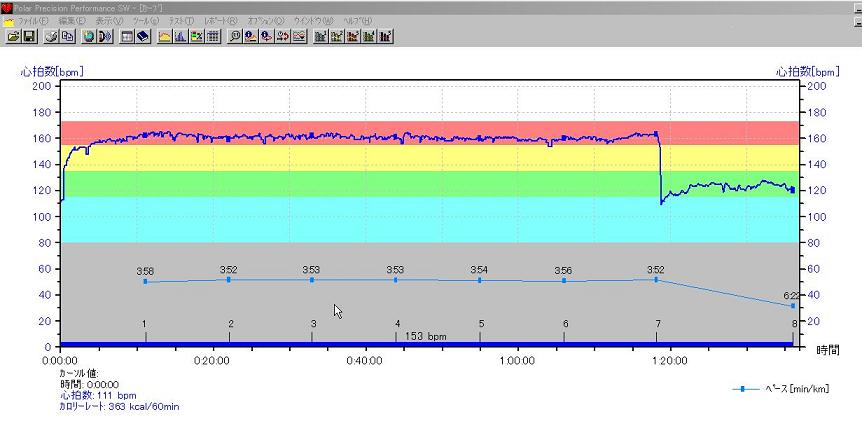862x426 pixels.
Task: Click the カロリーレート: 363 kcal/60min text
Action: 119,407
